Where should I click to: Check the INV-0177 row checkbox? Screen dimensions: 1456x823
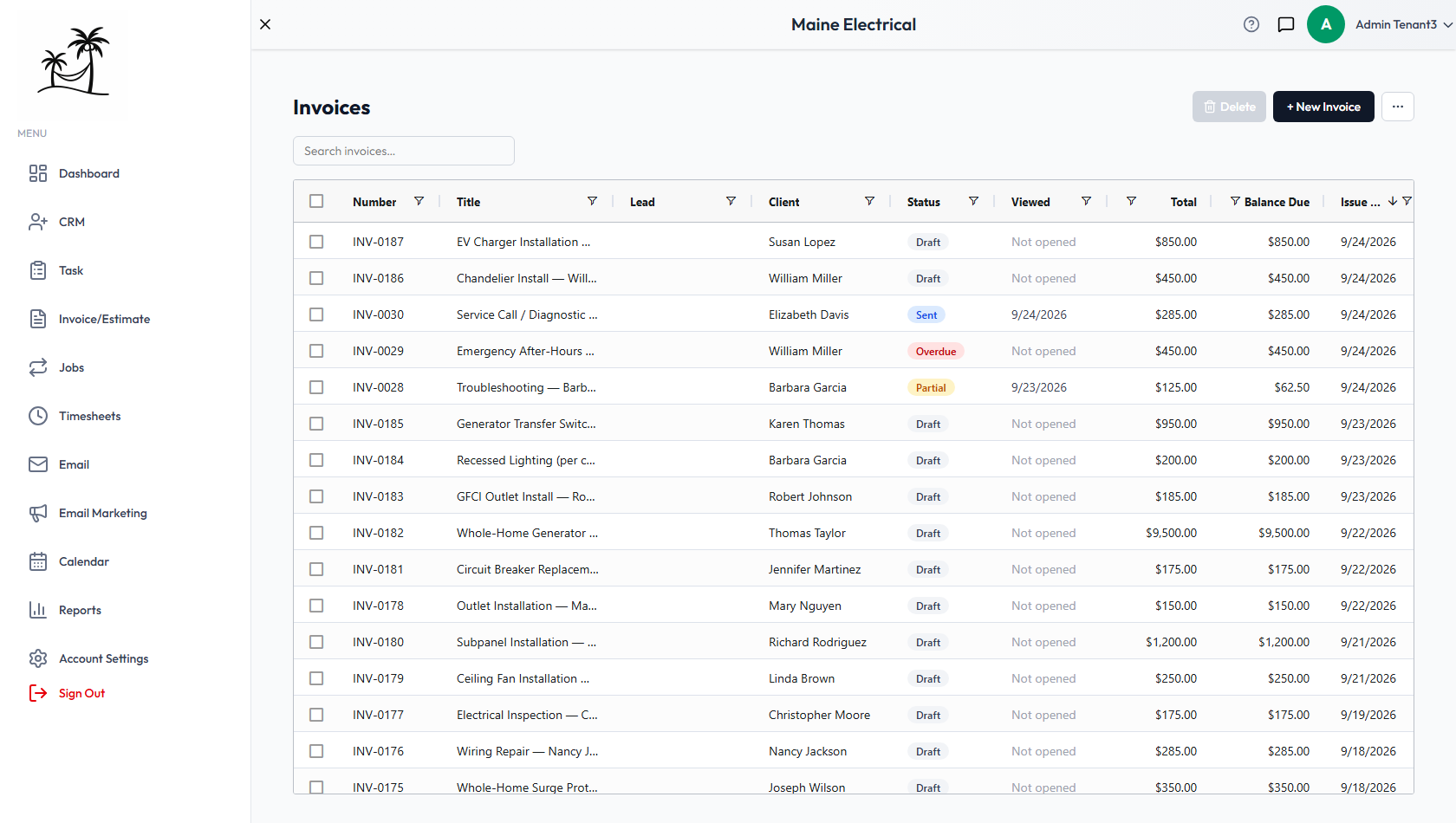click(316, 715)
